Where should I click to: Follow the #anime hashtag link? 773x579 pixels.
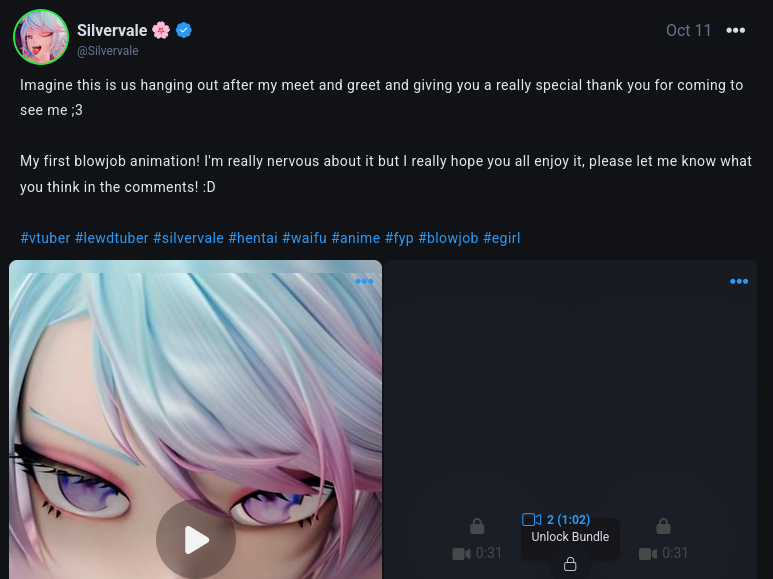pos(355,238)
